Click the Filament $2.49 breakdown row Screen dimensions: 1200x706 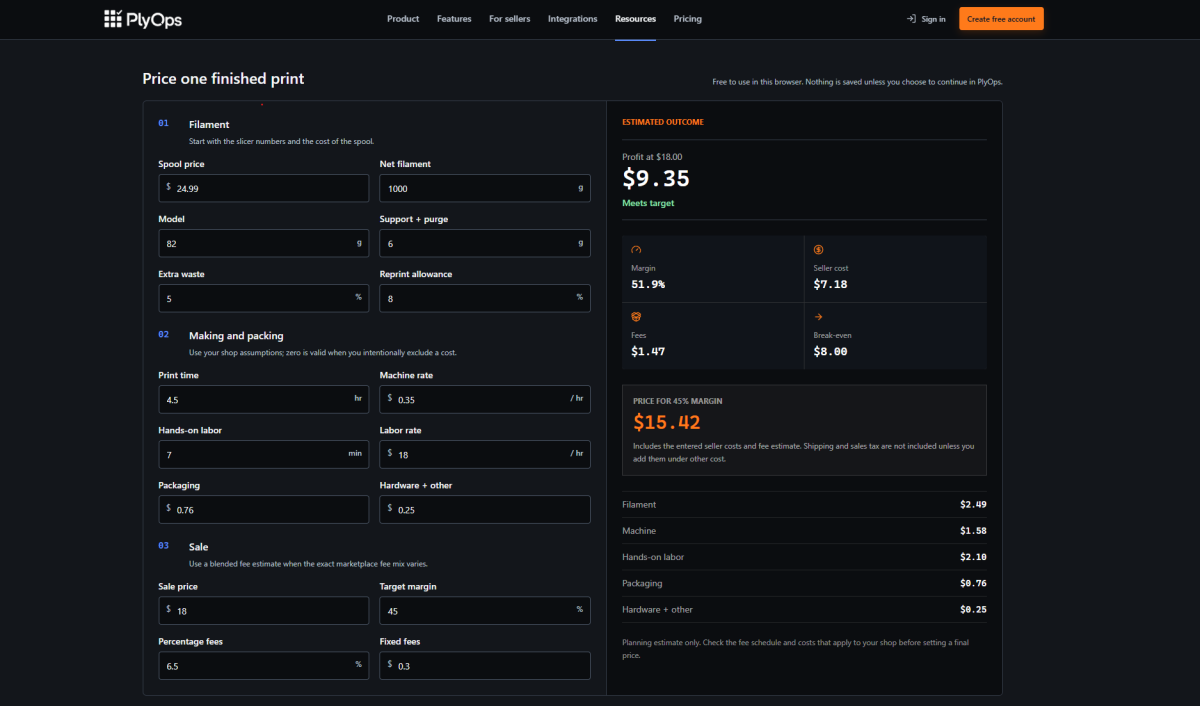coord(804,505)
